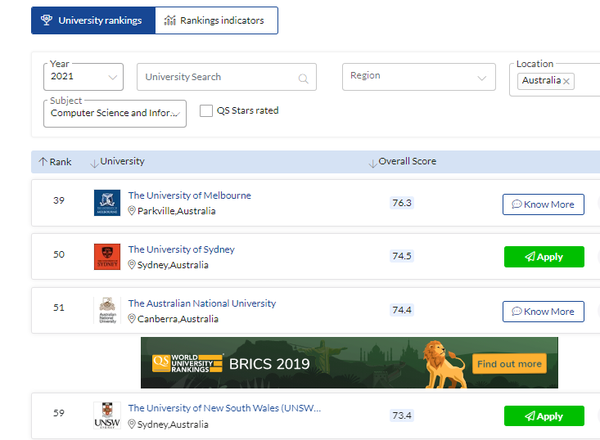Open The University of Melbourne link
600x440 pixels.
[189, 196]
